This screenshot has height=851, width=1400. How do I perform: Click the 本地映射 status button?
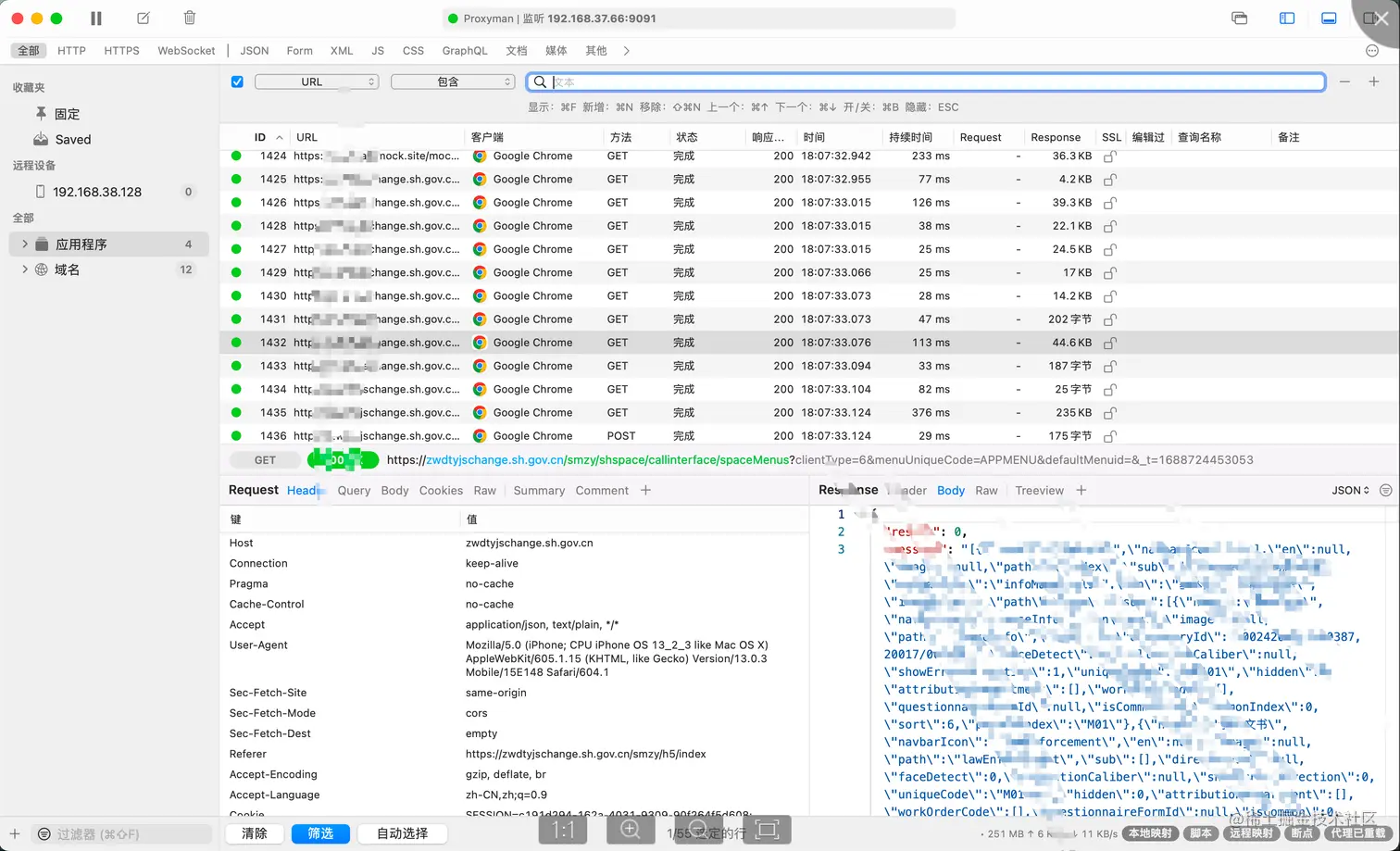pos(1150,833)
